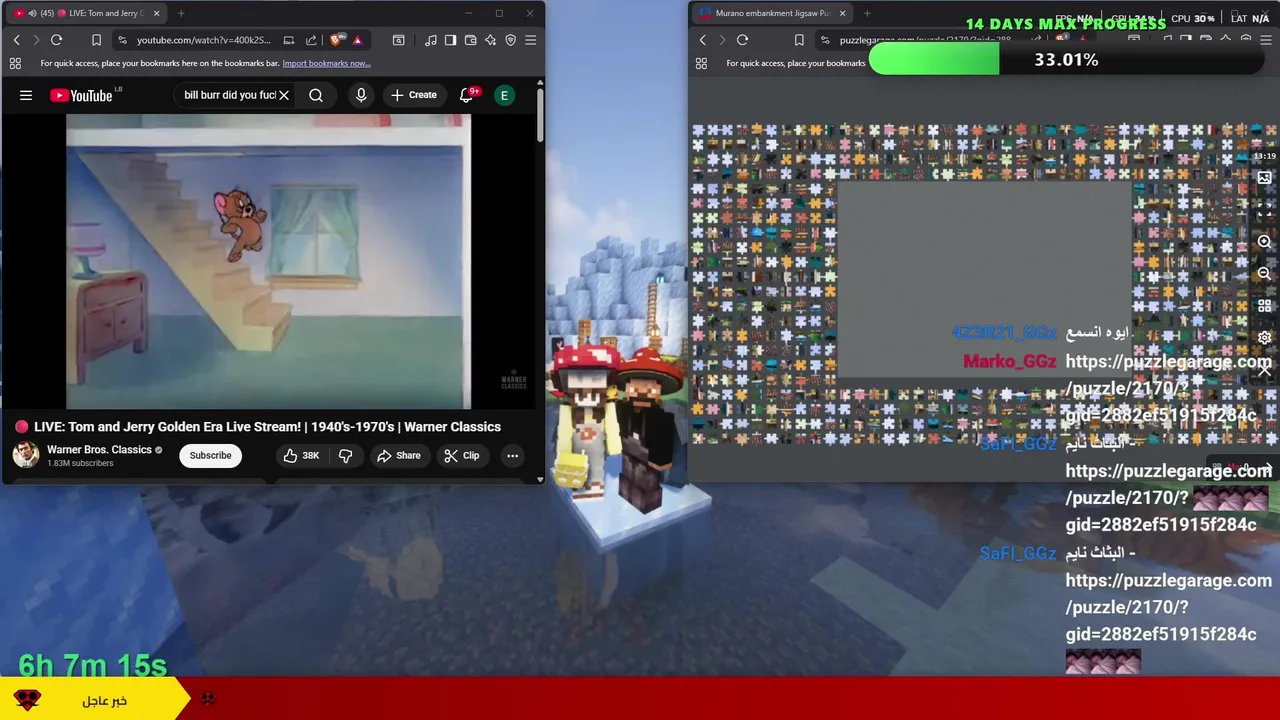Click the YouTube address bar URL
Image resolution: width=1280 pixels, height=720 pixels.
(x=203, y=40)
